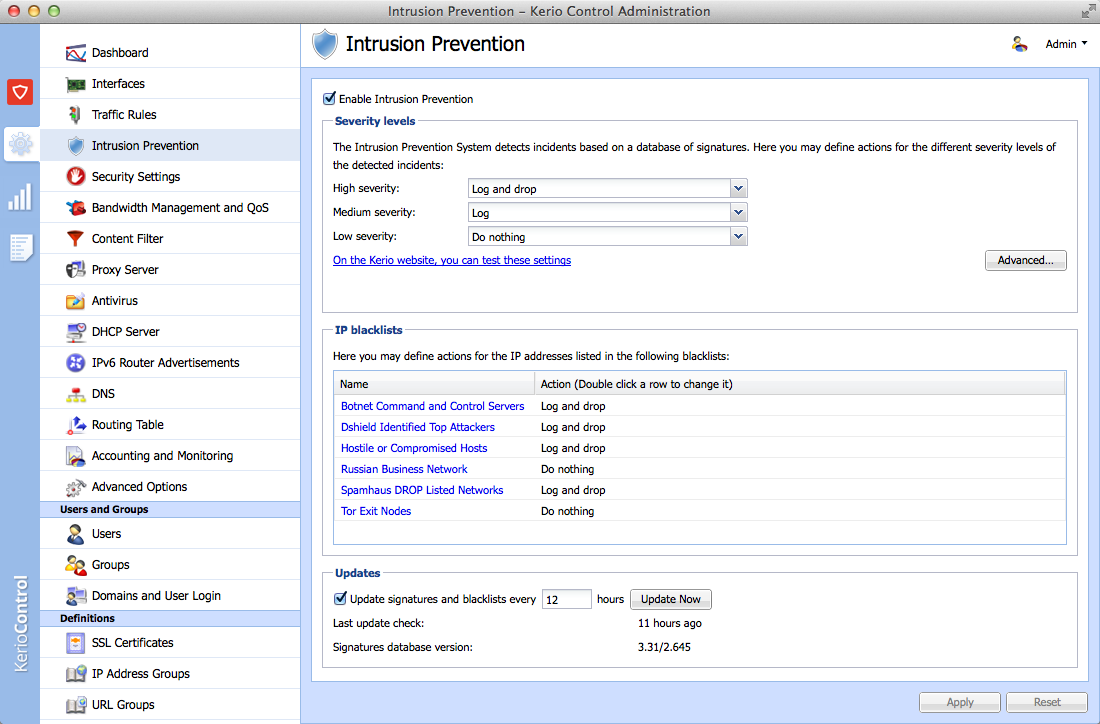Click the Definitions section header

pos(170,618)
